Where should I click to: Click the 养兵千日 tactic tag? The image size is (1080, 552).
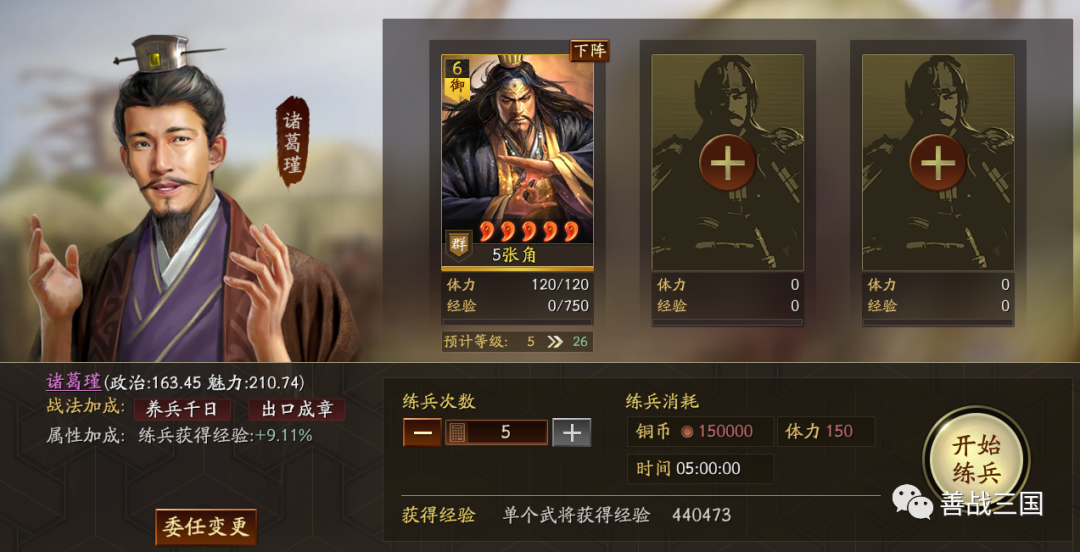pos(181,409)
